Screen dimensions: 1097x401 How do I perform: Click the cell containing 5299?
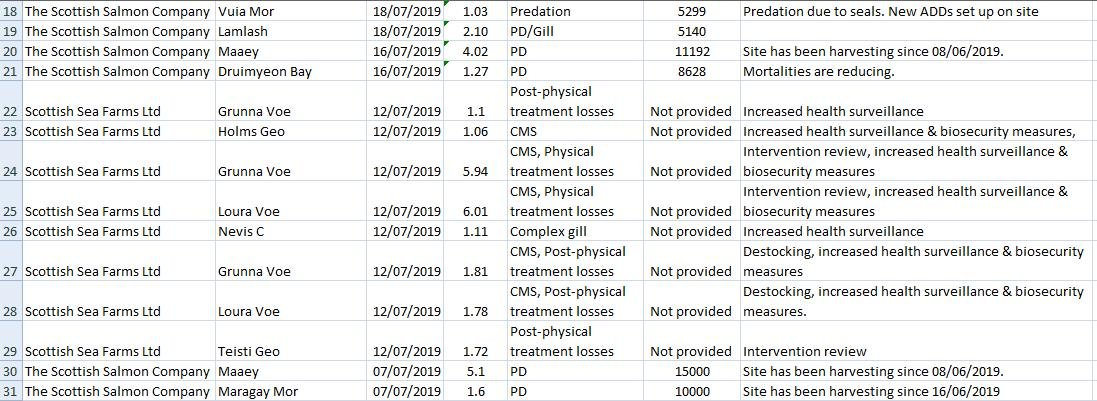[x=691, y=11]
